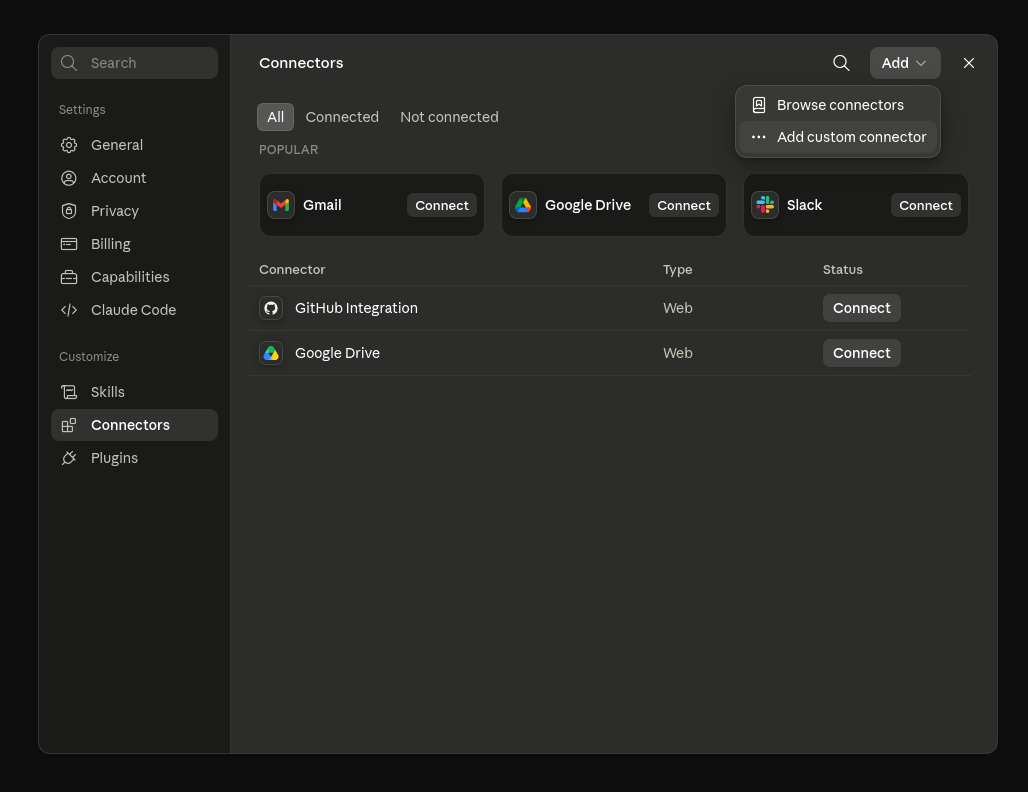This screenshot has width=1028, height=792.
Task: Click the Google Drive name in table
Action: pos(337,353)
